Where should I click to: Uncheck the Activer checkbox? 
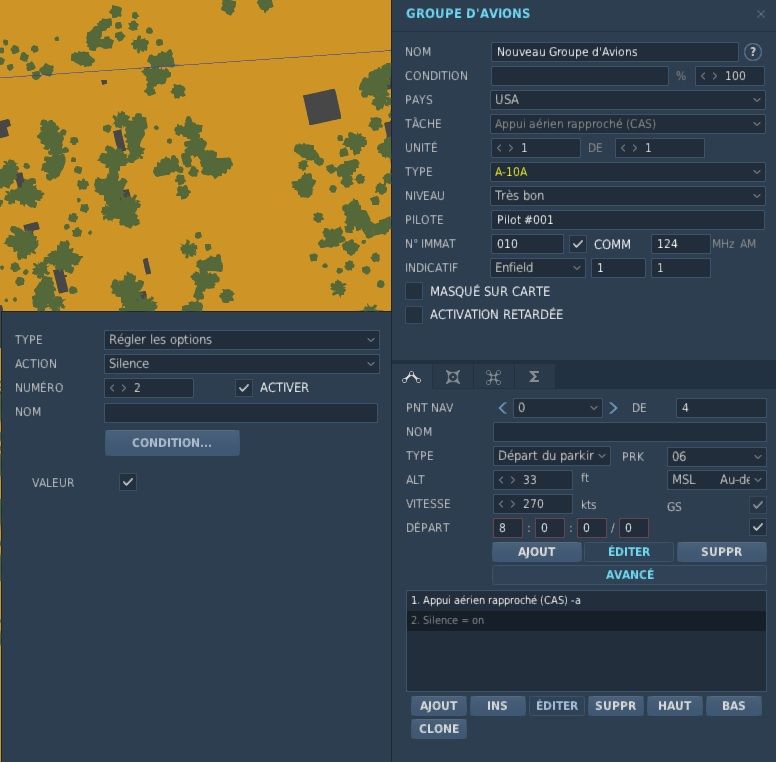(x=244, y=388)
